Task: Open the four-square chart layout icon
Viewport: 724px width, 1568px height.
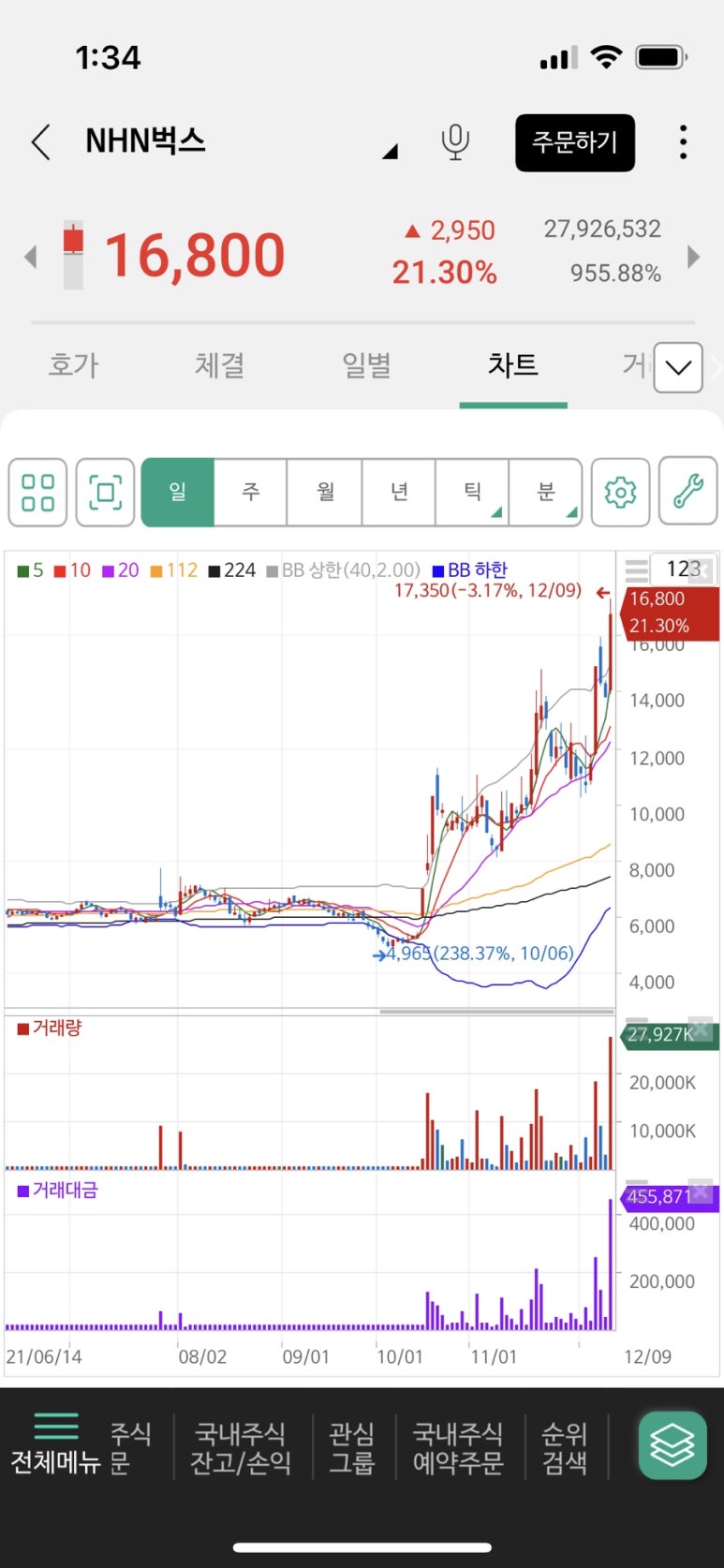Action: [x=37, y=492]
